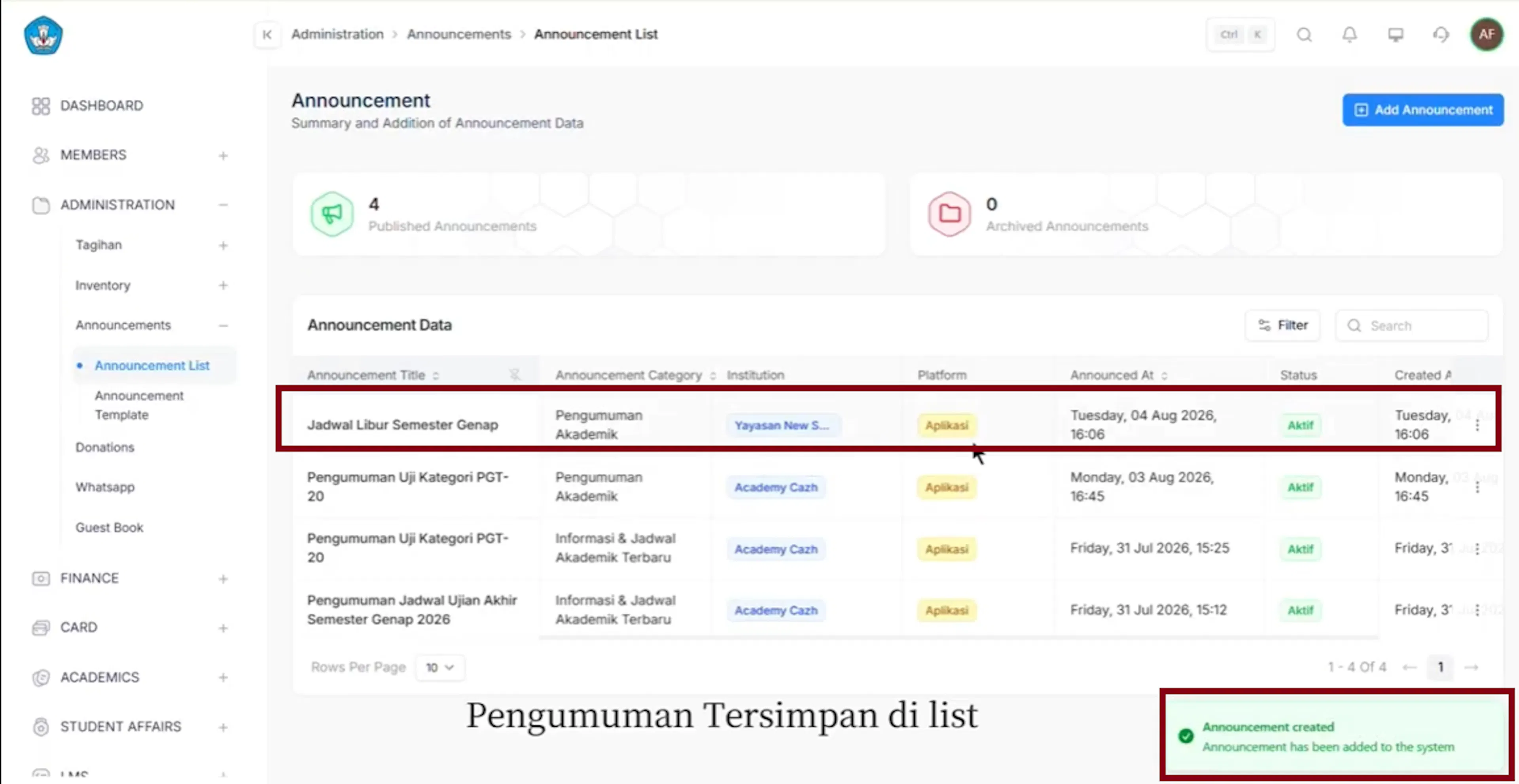Click Aktif status in the 15:12 row
This screenshot has width=1519, height=784.
[x=1300, y=610]
